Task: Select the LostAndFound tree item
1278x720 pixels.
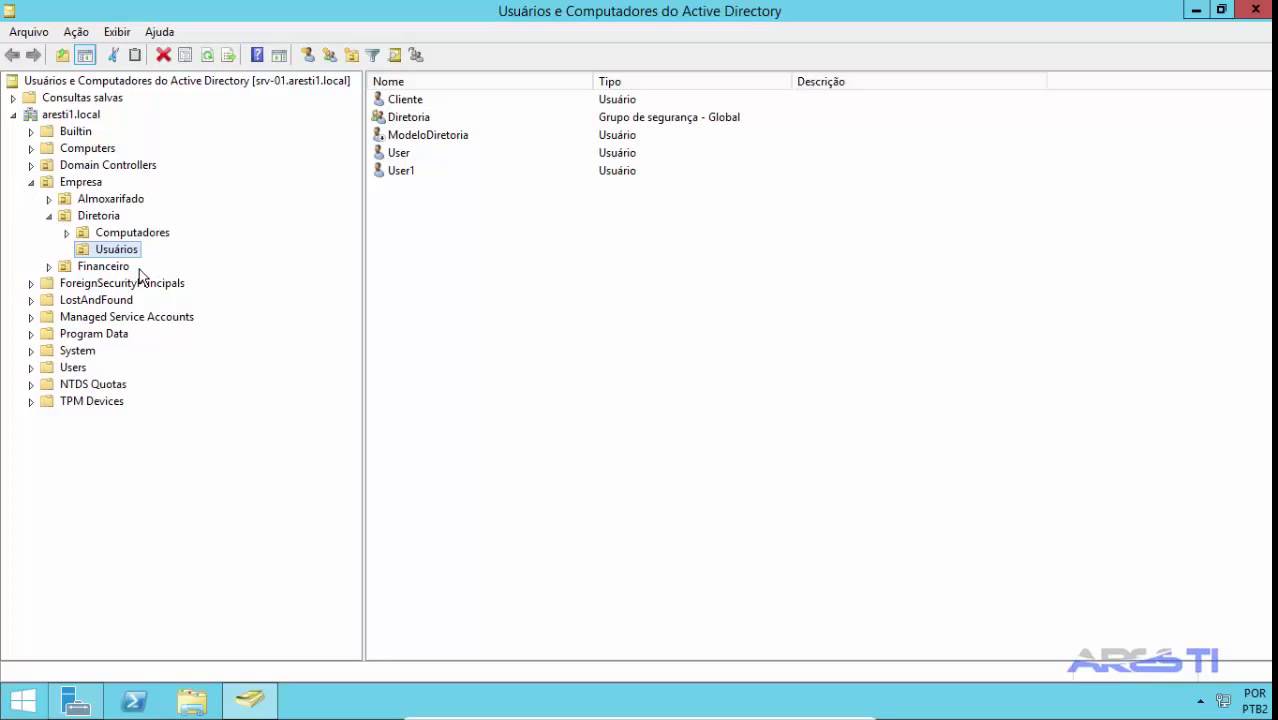Action: [96, 300]
